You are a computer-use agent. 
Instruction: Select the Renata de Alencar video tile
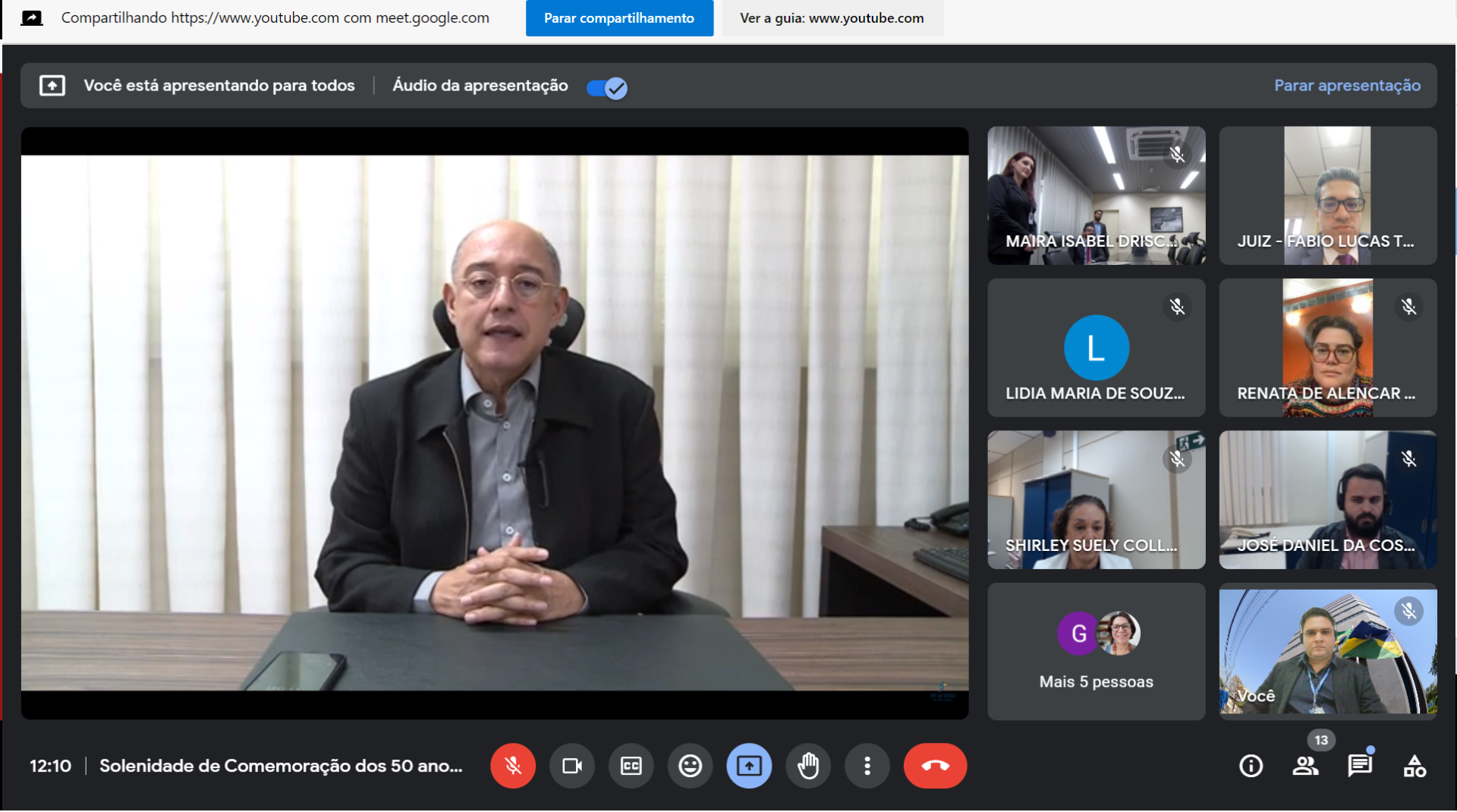click(1327, 348)
